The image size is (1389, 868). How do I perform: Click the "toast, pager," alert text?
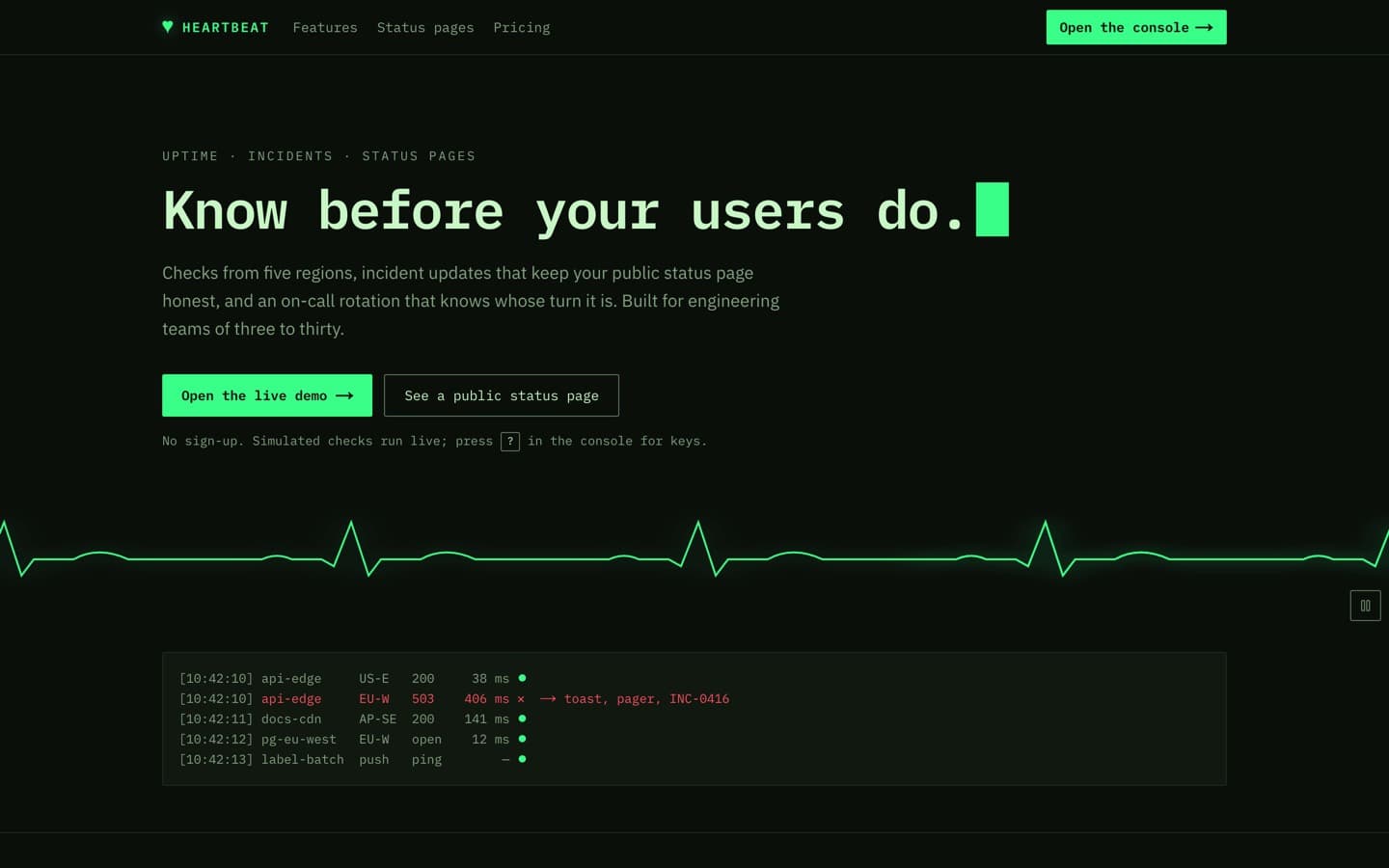coord(613,699)
